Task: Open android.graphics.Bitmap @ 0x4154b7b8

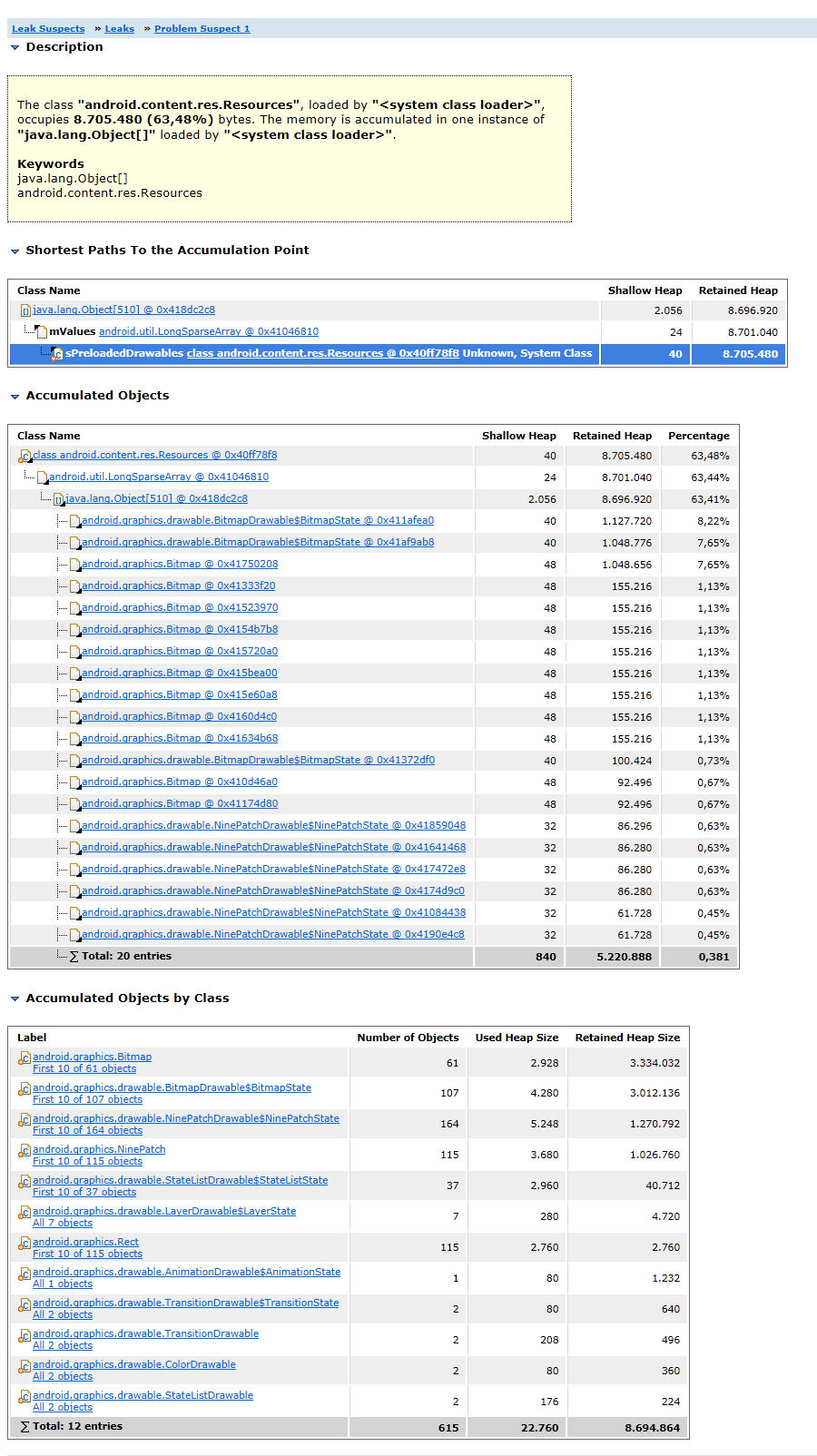Action: tap(180, 629)
